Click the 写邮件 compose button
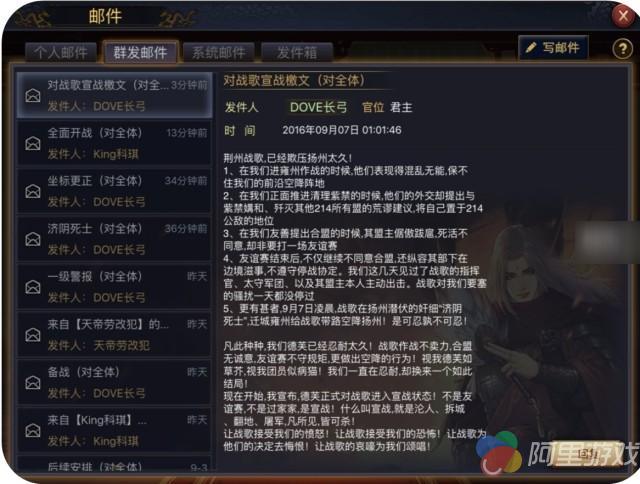Viewport: 640px width, 484px height. click(553, 48)
